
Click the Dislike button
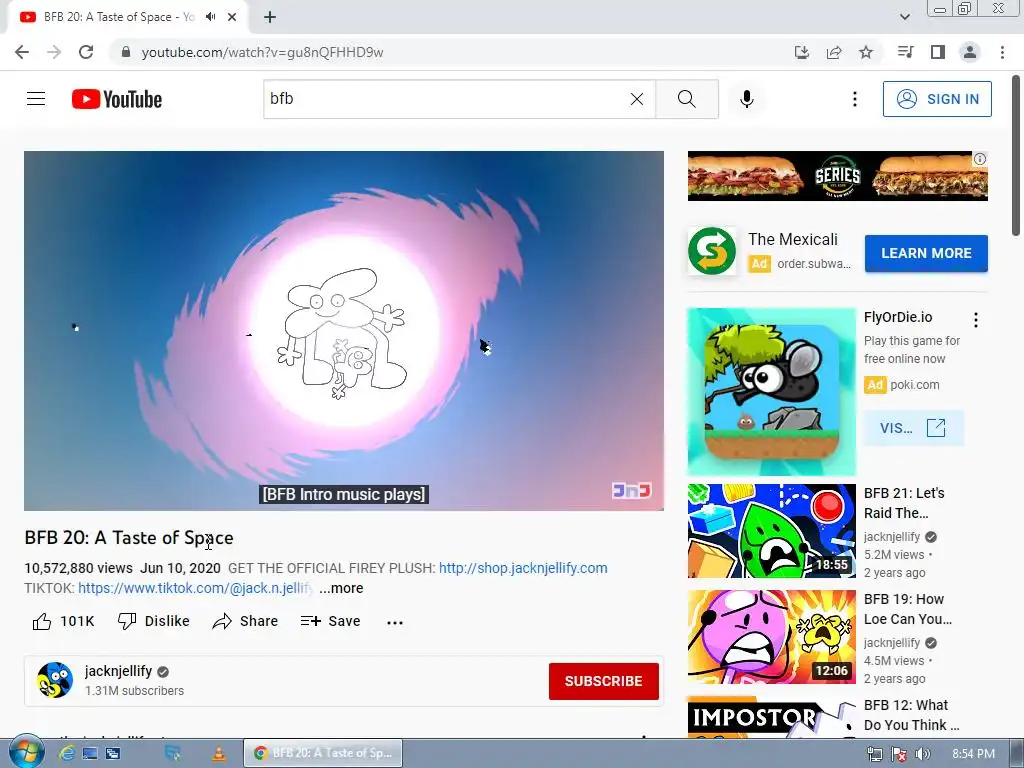coord(153,621)
